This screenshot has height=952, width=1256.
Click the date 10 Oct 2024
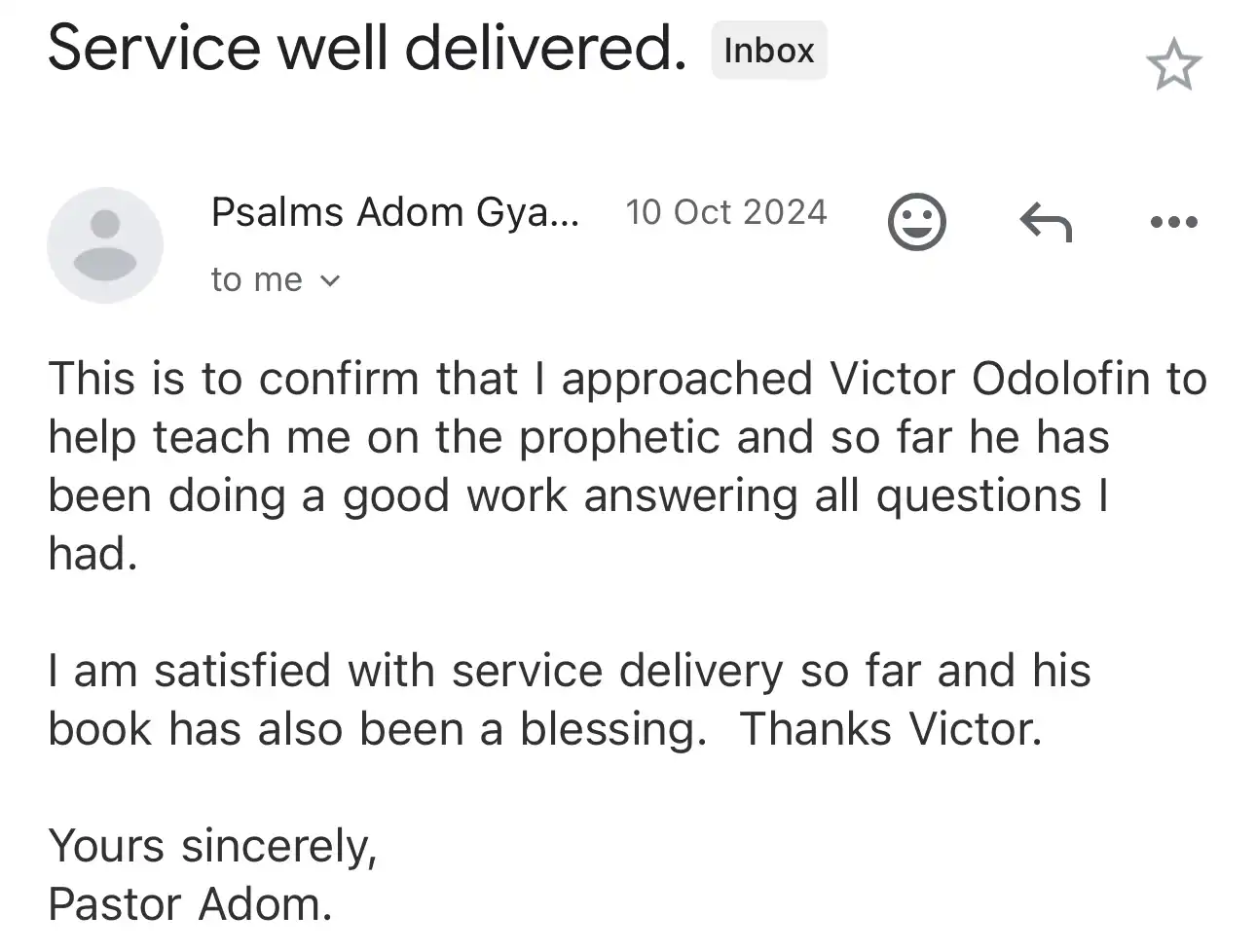click(726, 212)
